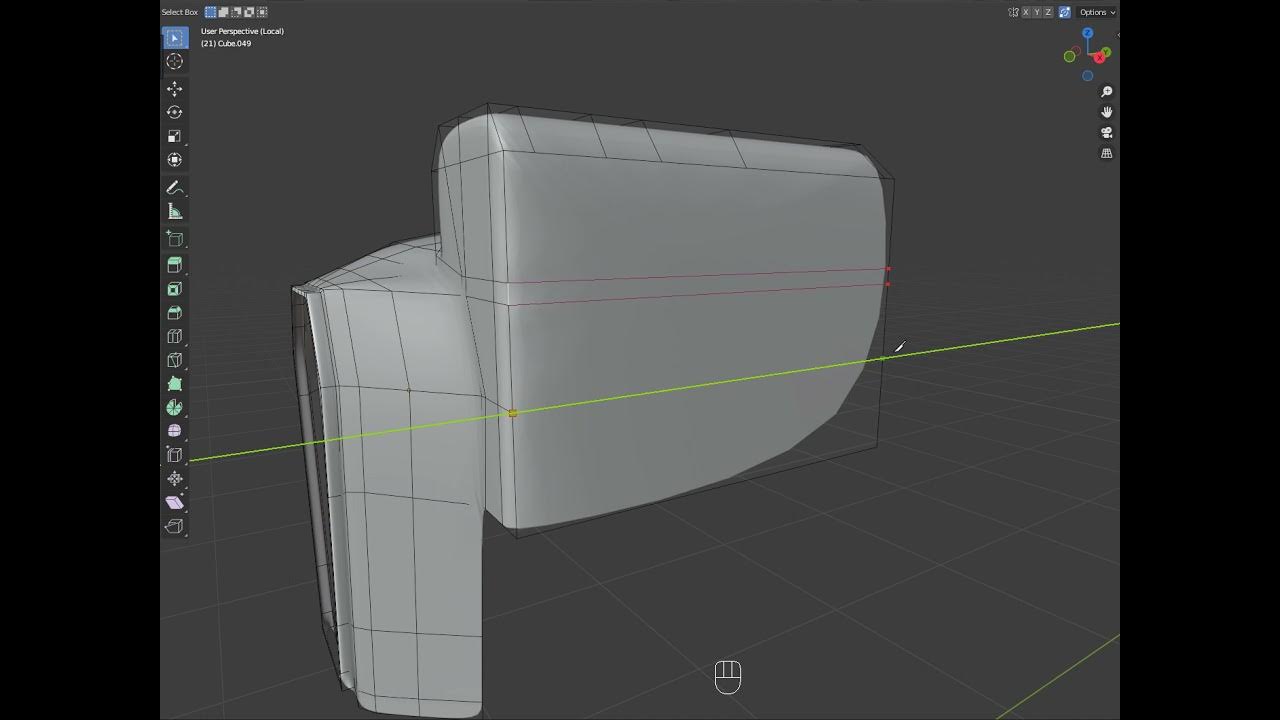Image resolution: width=1280 pixels, height=720 pixels.
Task: Select the Scale tool
Action: (175, 136)
